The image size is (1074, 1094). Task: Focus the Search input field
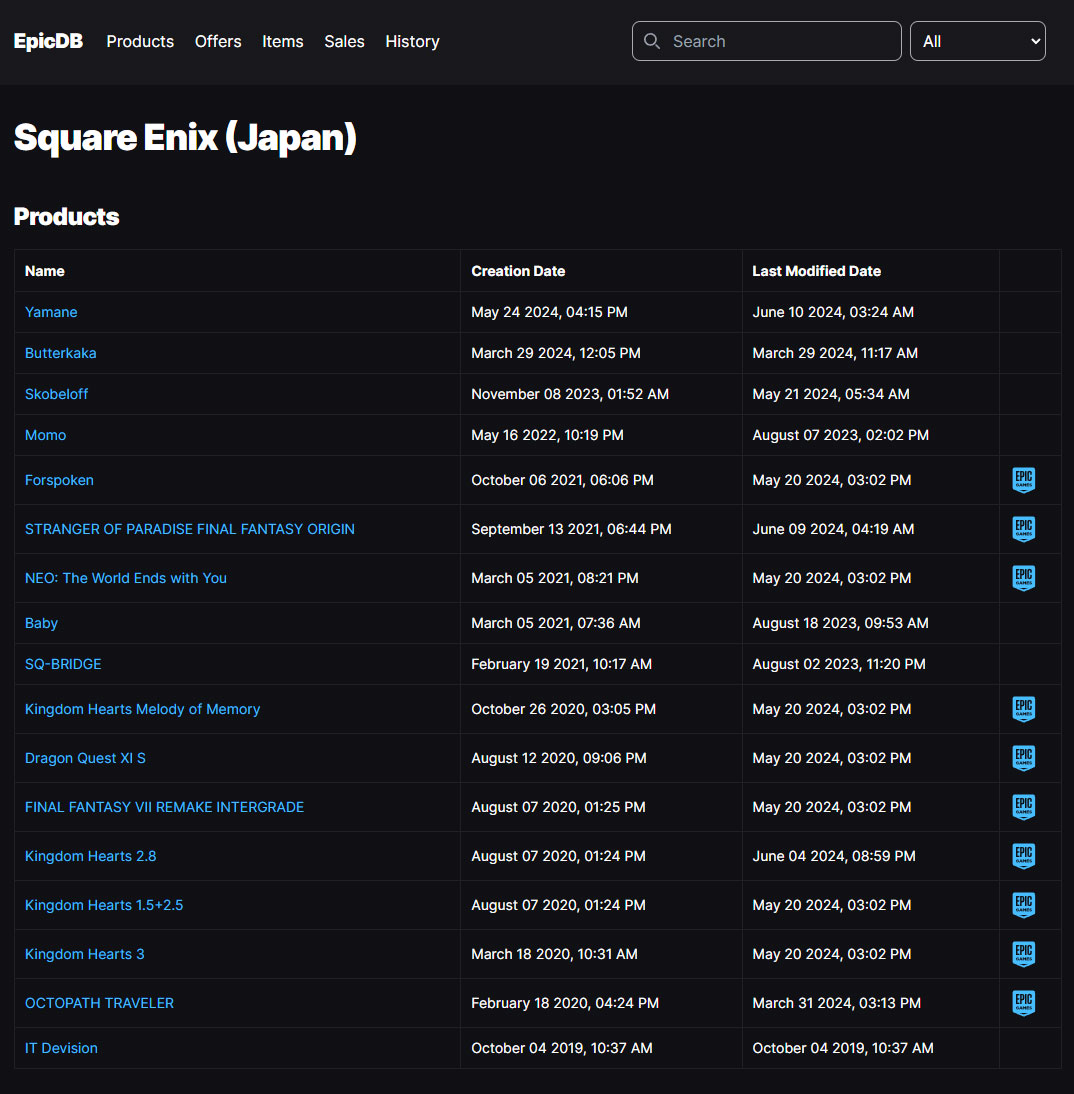tap(780, 41)
